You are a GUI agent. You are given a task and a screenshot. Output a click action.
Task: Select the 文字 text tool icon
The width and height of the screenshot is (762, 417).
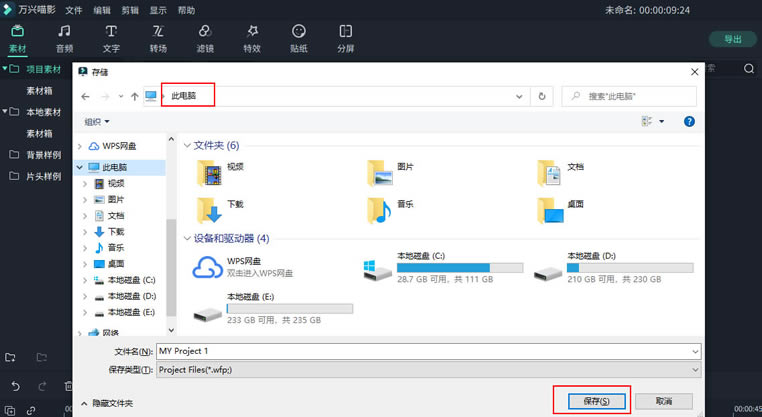pyautogui.click(x=111, y=38)
